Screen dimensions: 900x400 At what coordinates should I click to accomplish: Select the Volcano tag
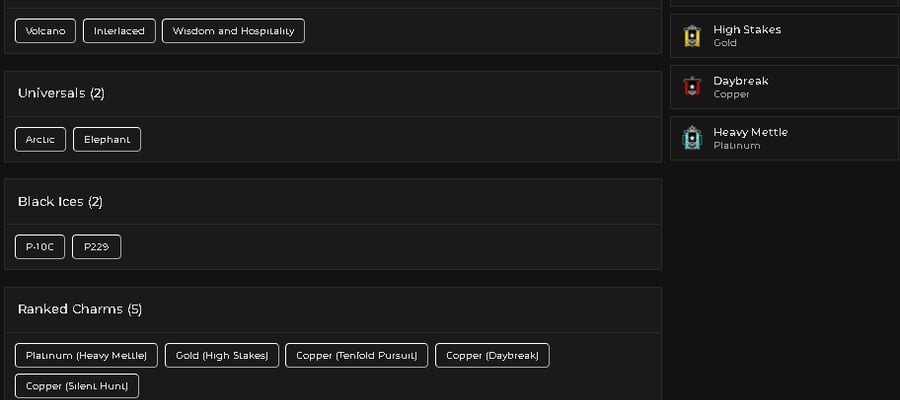[x=45, y=31]
